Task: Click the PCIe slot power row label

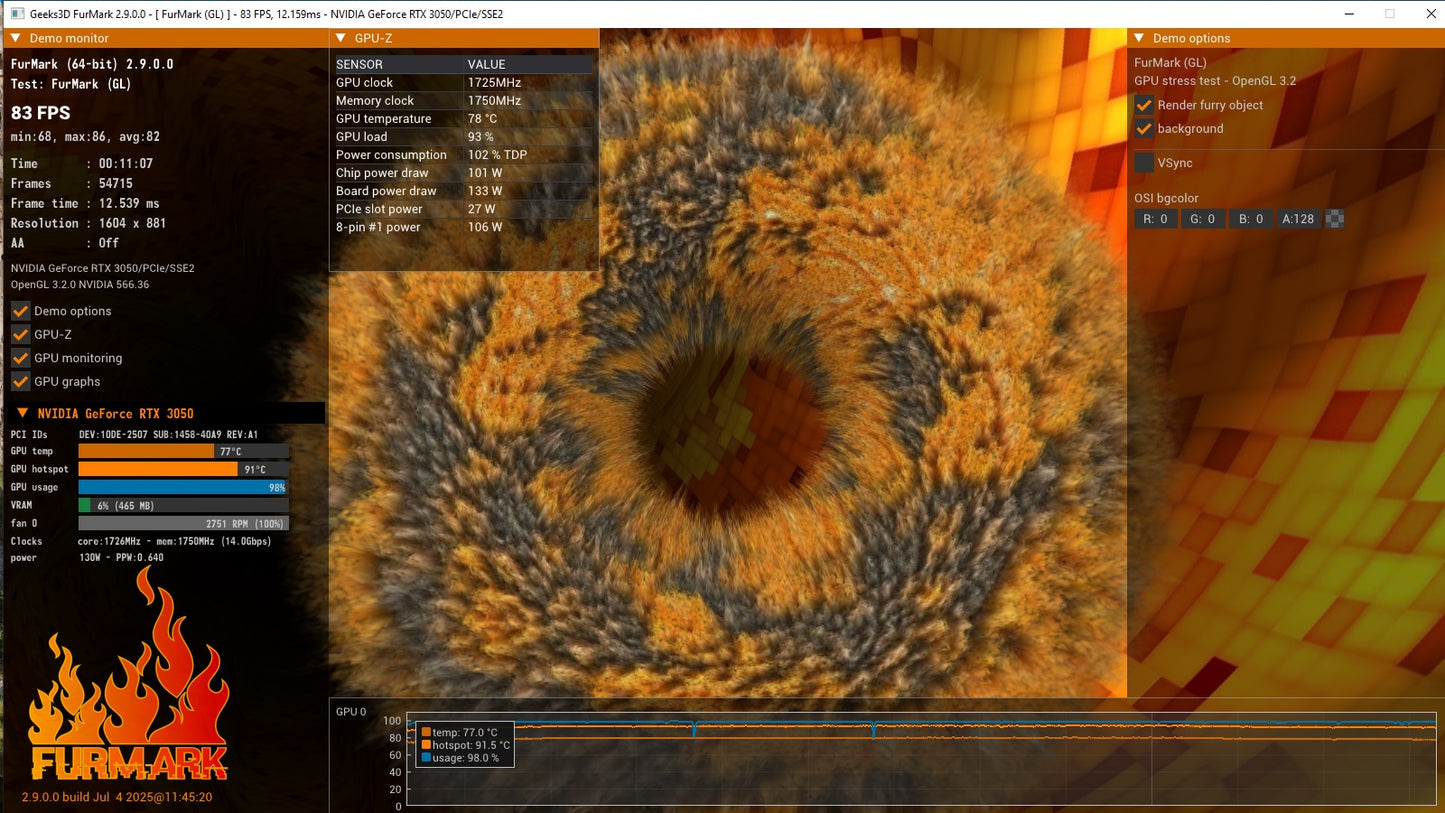Action: (379, 209)
